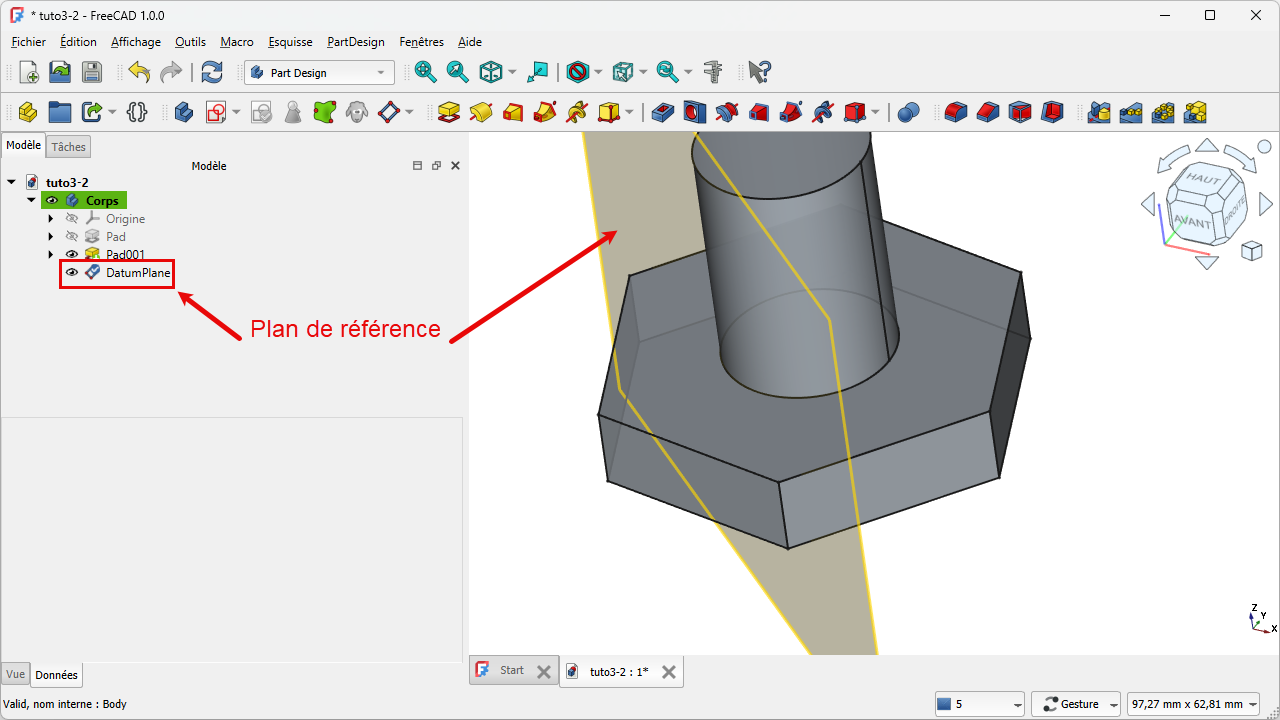Show the hidden Origine item
This screenshot has width=1280, height=720.
pos(72,219)
